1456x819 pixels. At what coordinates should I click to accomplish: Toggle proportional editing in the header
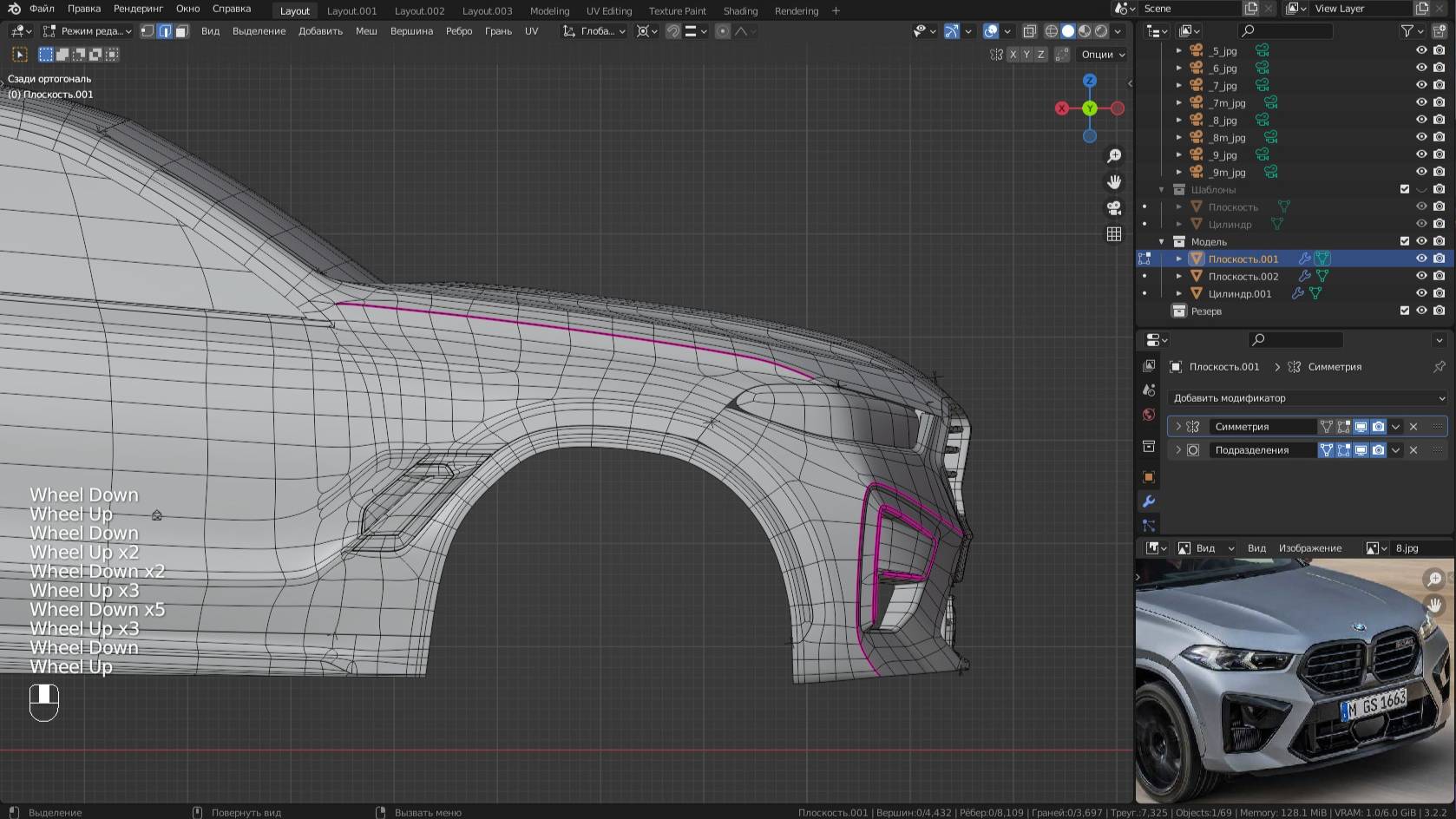click(723, 31)
